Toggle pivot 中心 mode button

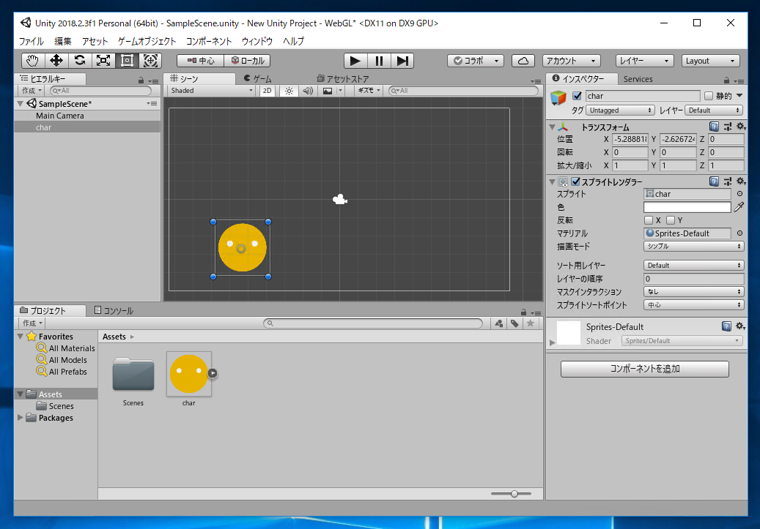201,61
